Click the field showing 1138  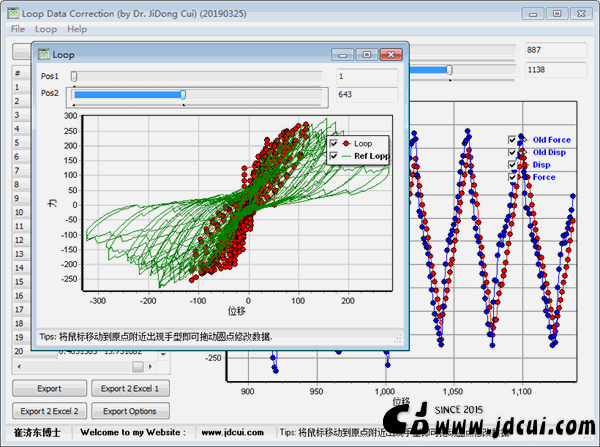click(x=555, y=70)
